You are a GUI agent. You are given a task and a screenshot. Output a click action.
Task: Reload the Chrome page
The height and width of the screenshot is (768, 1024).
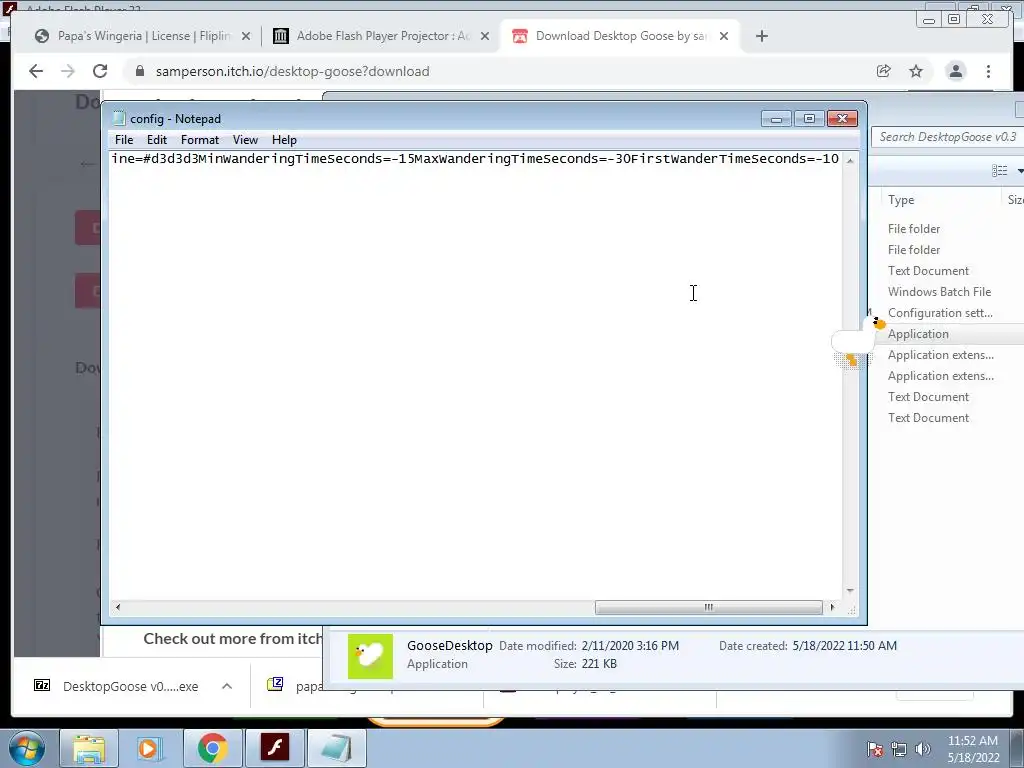click(x=100, y=71)
